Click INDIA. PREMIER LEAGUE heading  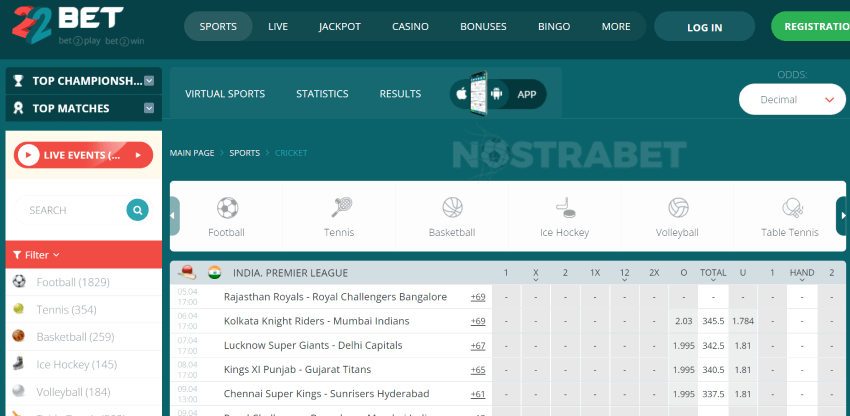[x=290, y=273]
